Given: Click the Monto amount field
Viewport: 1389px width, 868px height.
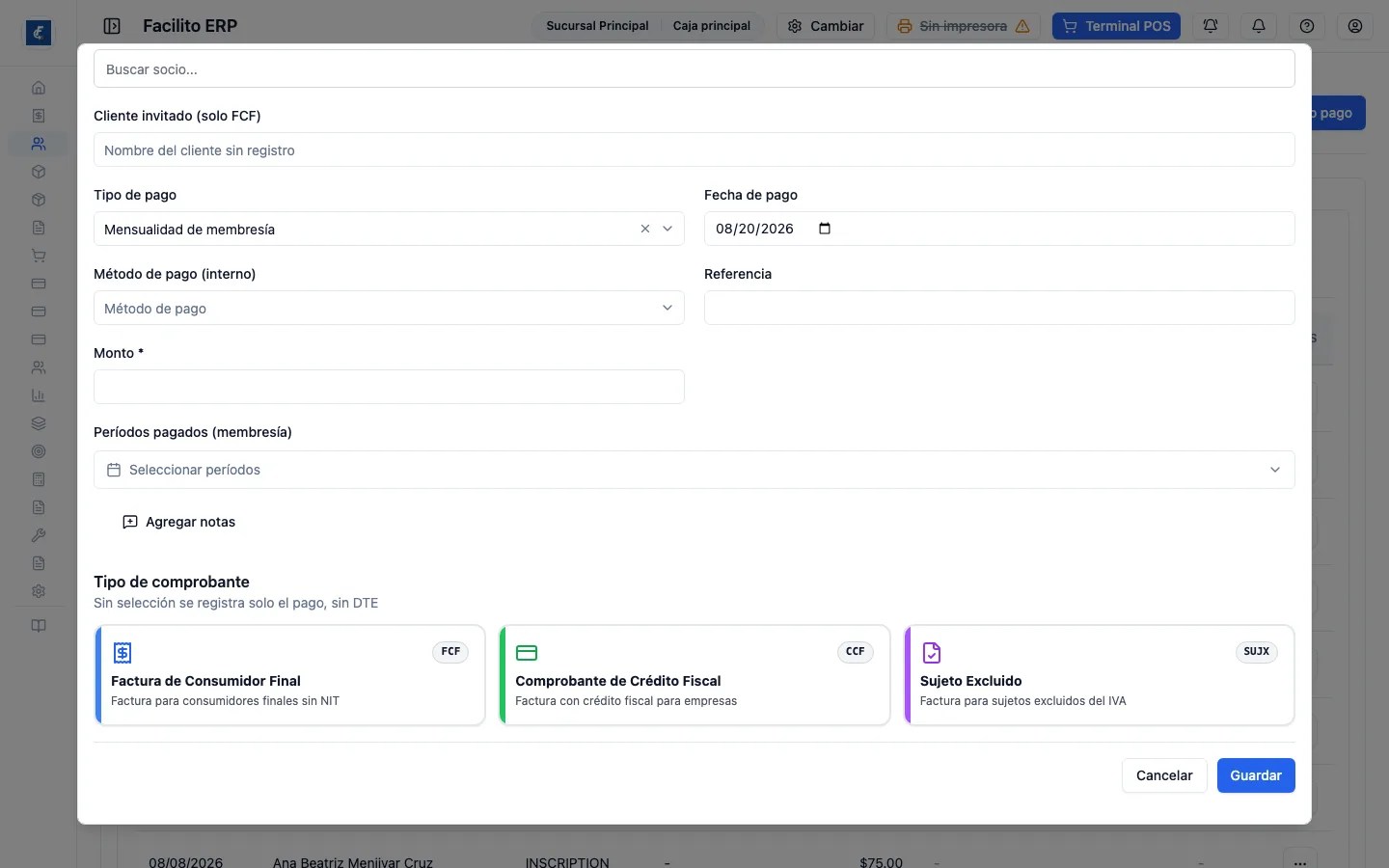Looking at the screenshot, I should point(389,387).
